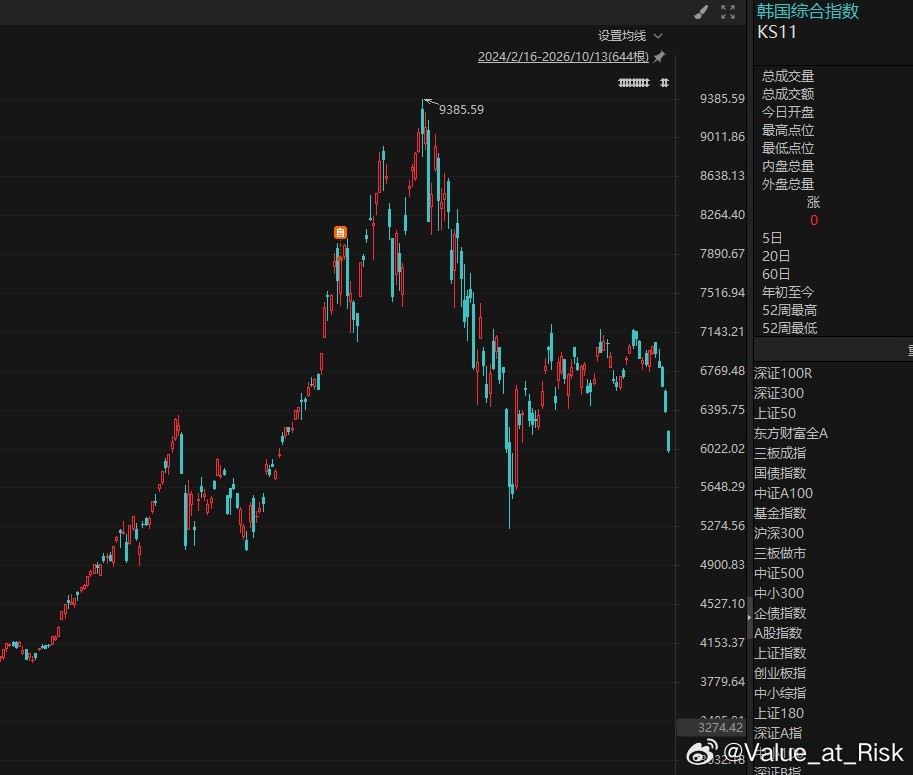The width and height of the screenshot is (913, 775).
Task: Open 深证A指 index
Action: 778,733
